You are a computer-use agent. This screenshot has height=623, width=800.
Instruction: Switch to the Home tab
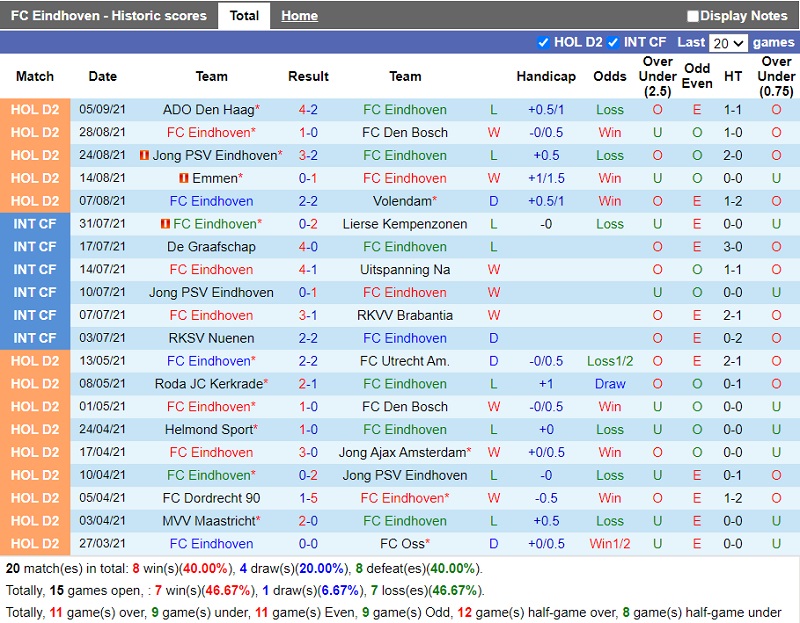click(x=299, y=16)
